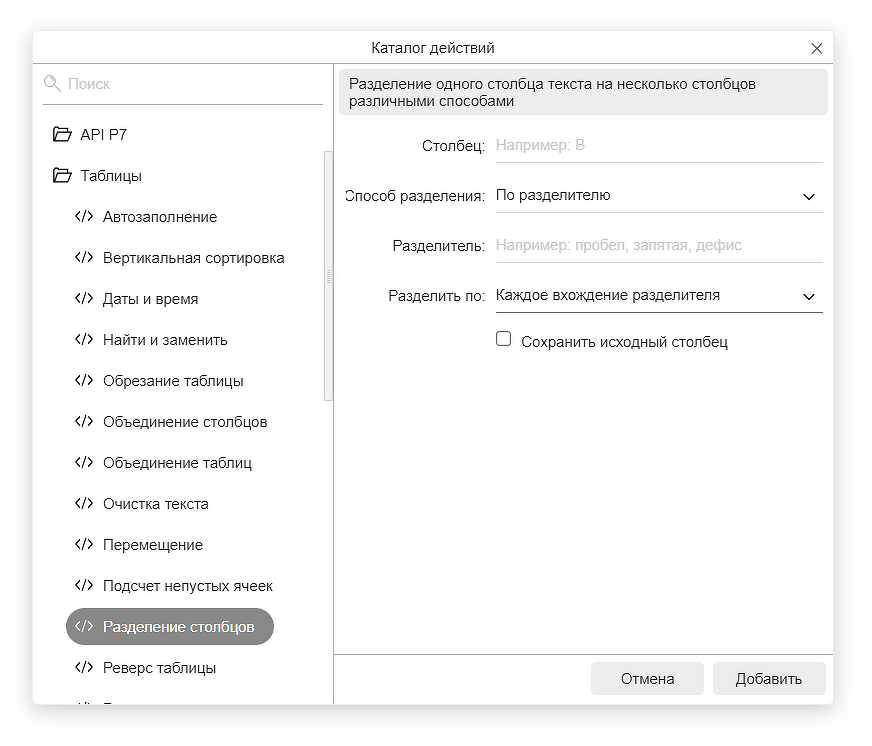Click the code icon next to Обрезание таблицы
The width and height of the screenshot is (872, 746).
84,381
